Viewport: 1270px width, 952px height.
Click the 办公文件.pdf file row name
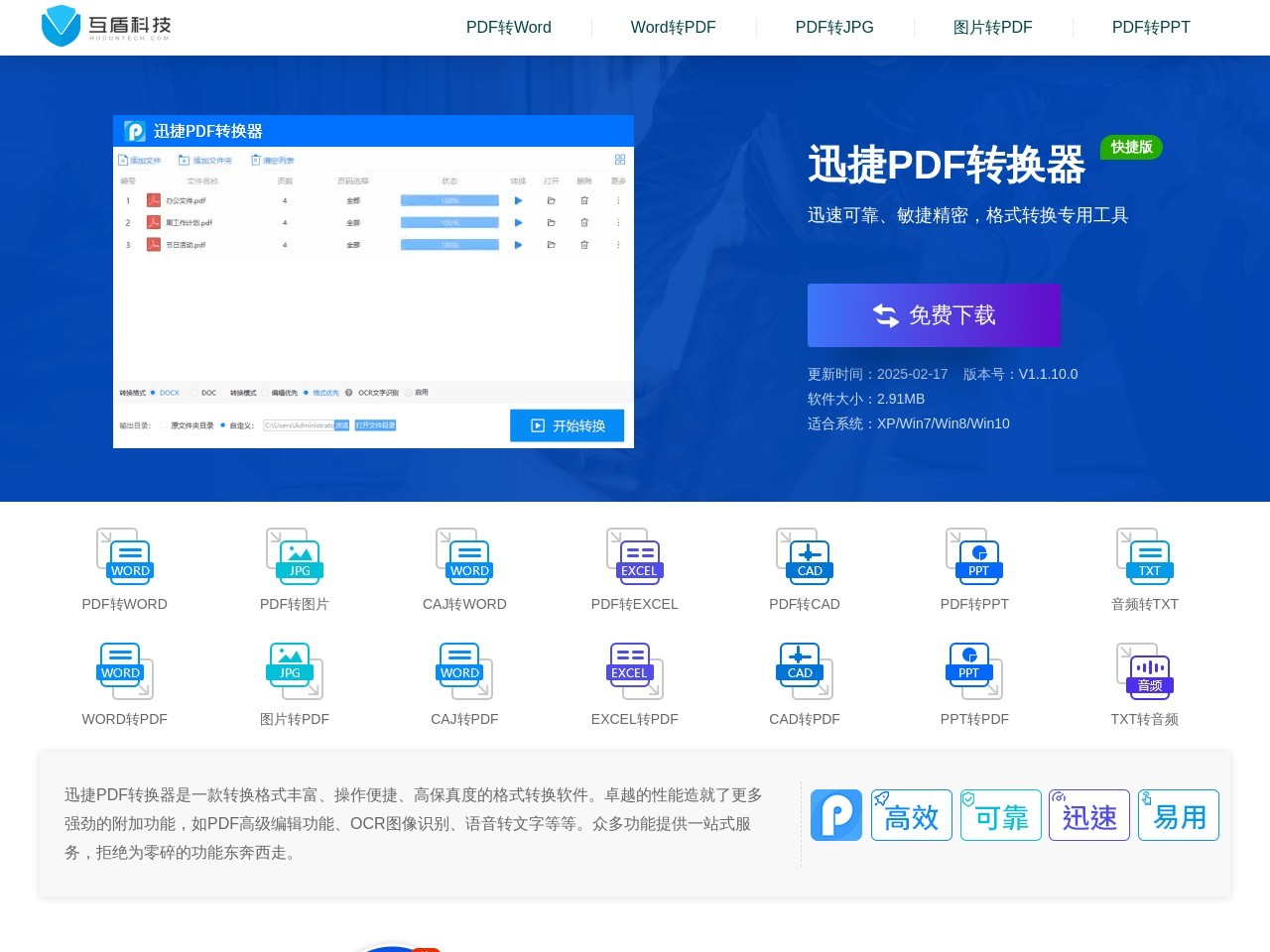186,200
